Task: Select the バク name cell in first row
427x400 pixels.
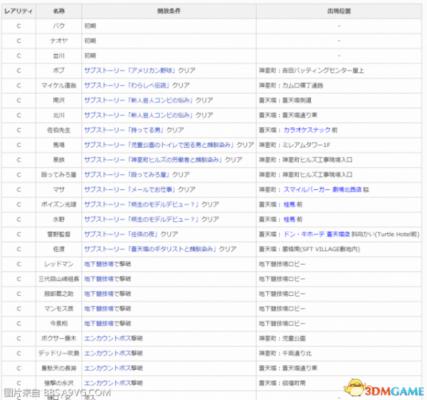Action: click(x=59, y=26)
